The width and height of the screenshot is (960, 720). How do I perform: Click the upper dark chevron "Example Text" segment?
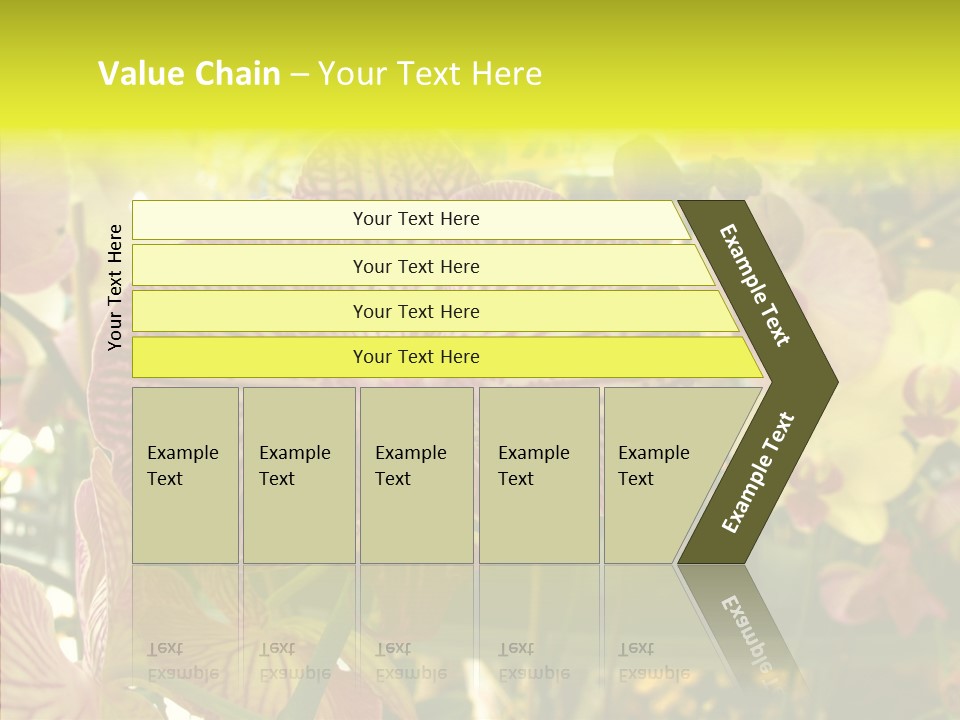757,287
